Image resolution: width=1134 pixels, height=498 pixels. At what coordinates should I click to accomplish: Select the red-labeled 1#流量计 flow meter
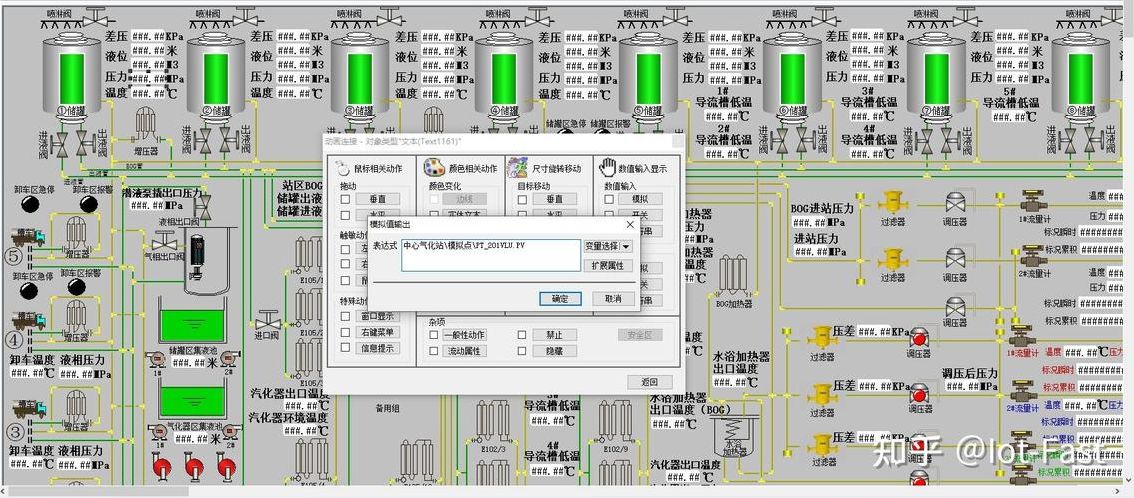(x=1022, y=336)
